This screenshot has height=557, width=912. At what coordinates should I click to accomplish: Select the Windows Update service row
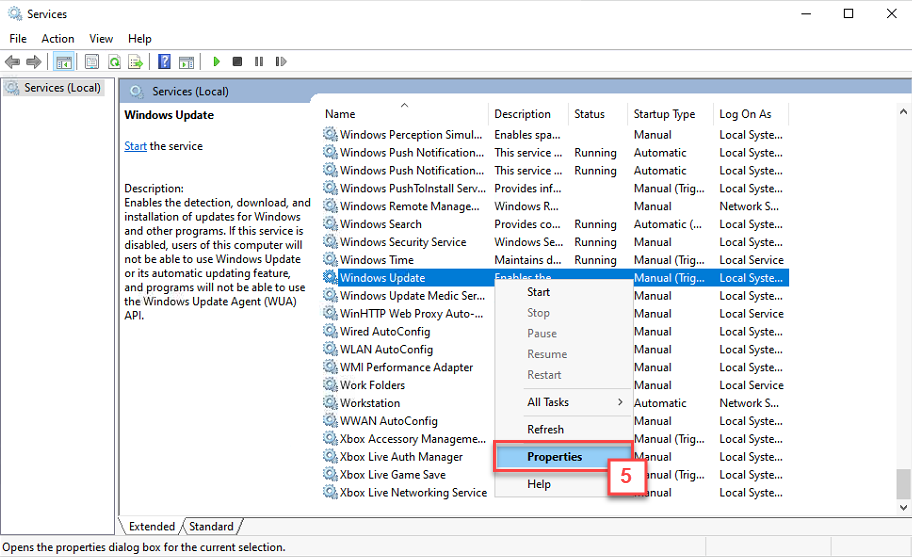pyautogui.click(x=555, y=277)
